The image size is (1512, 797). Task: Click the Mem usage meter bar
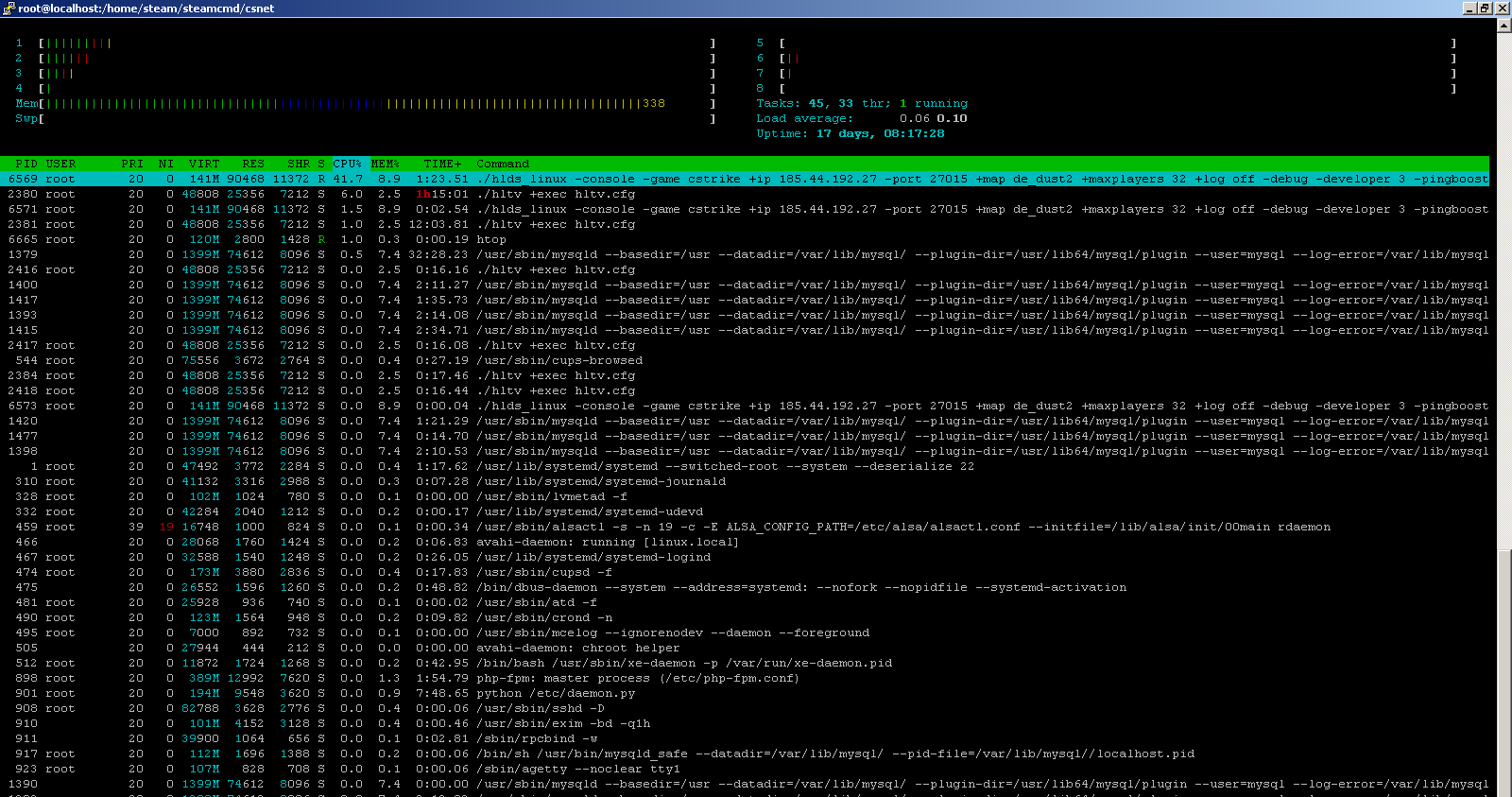click(366, 103)
